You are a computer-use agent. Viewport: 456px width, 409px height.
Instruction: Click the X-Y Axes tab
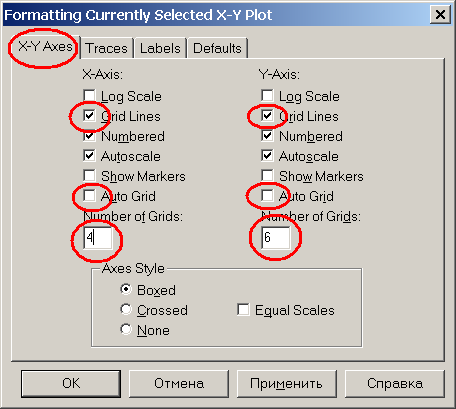tap(45, 47)
